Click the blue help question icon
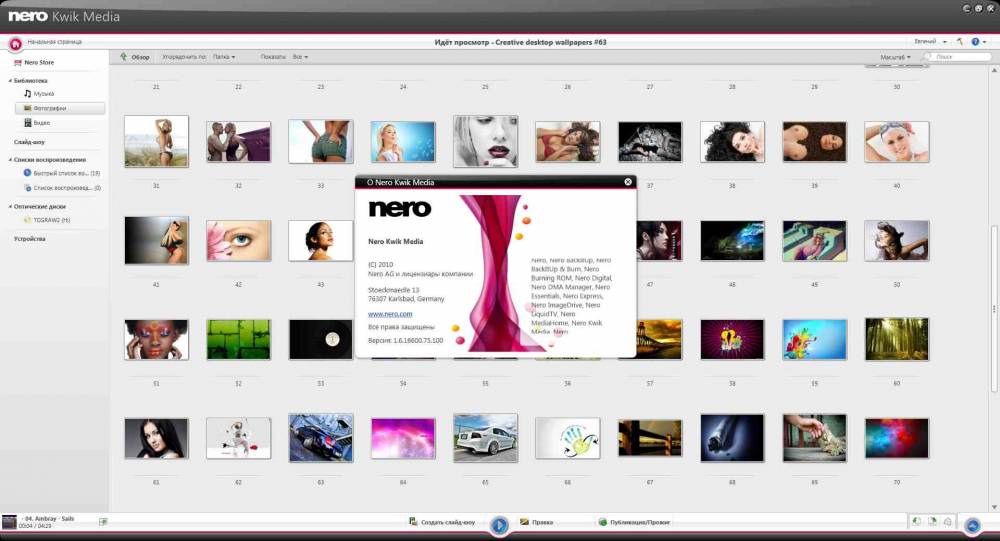This screenshot has width=1000, height=541. point(974,41)
